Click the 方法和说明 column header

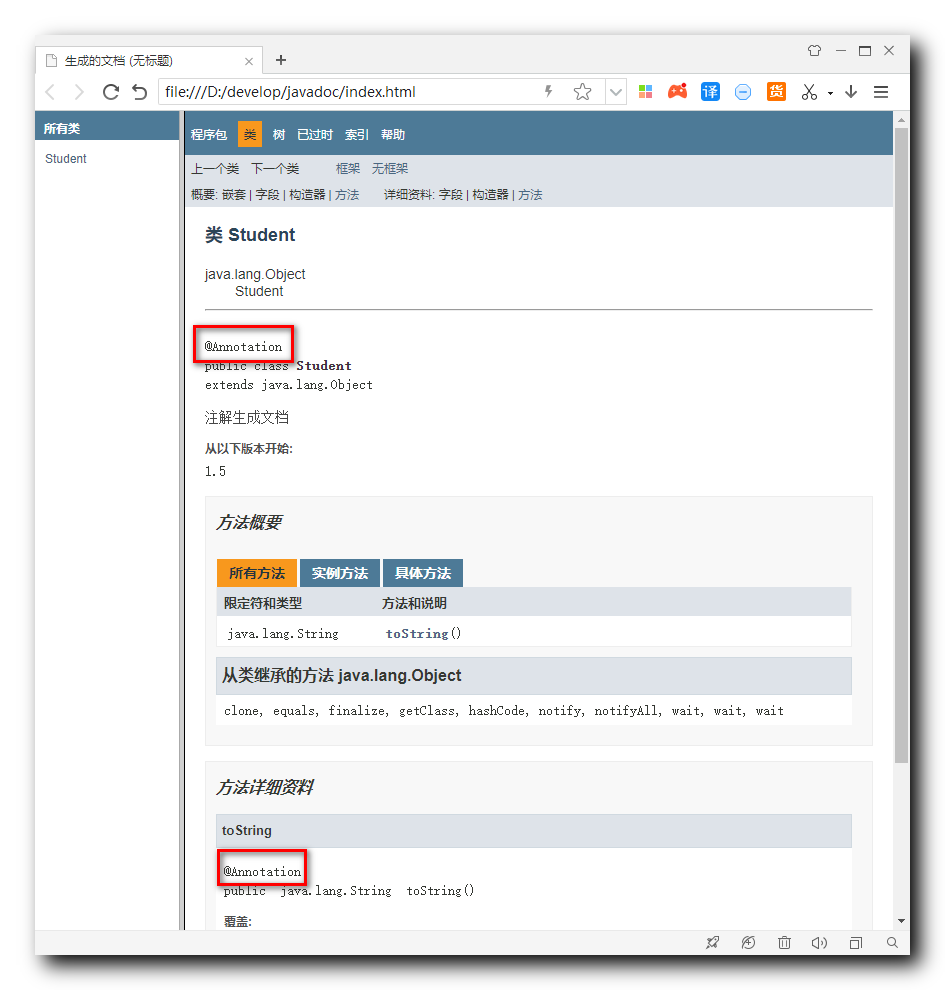pyautogui.click(x=414, y=603)
